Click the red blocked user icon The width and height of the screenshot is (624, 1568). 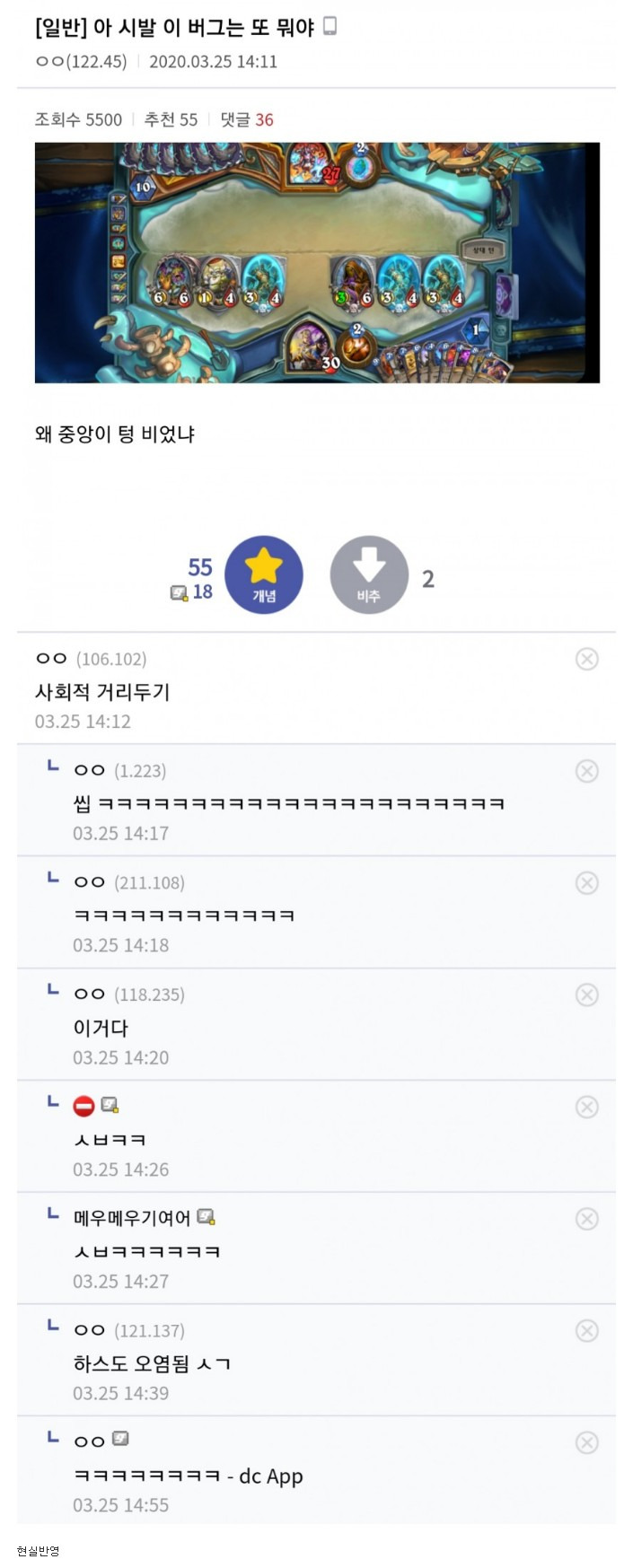(83, 1106)
